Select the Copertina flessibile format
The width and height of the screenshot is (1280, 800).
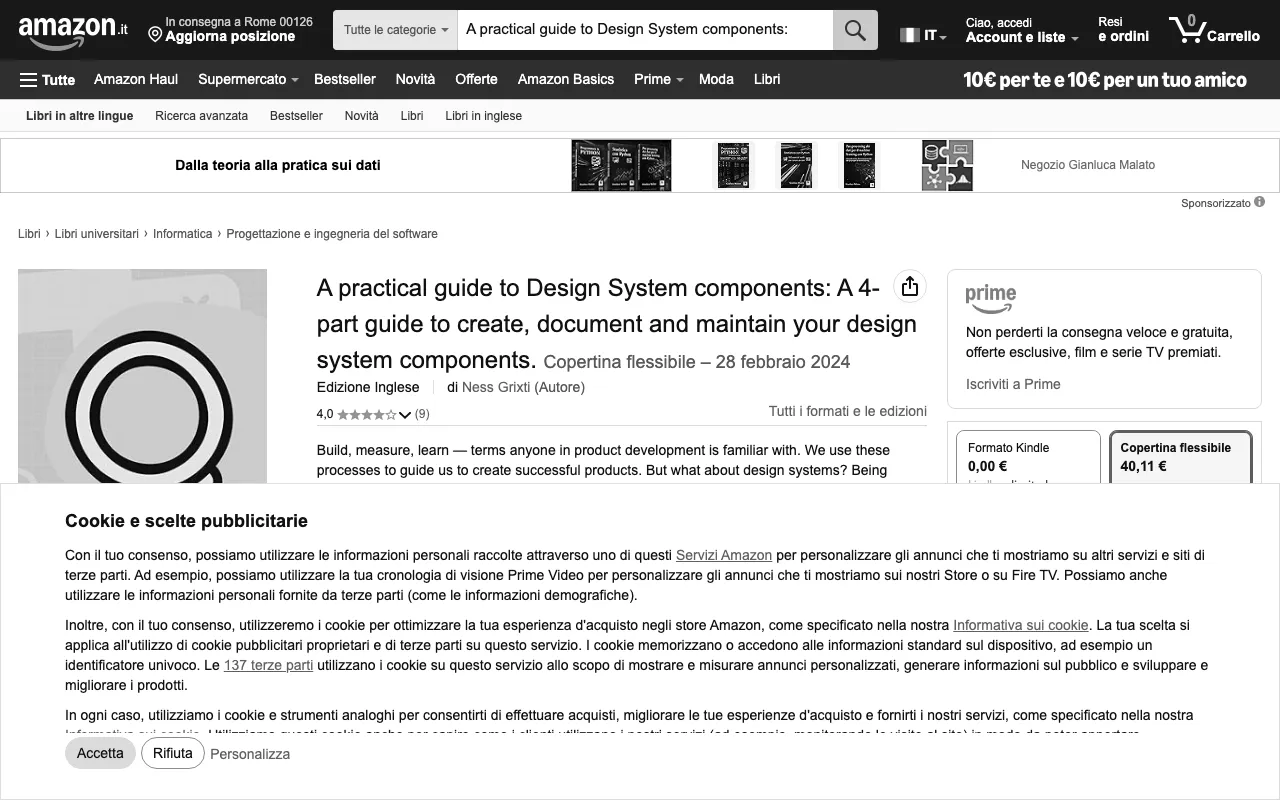[x=1181, y=458]
